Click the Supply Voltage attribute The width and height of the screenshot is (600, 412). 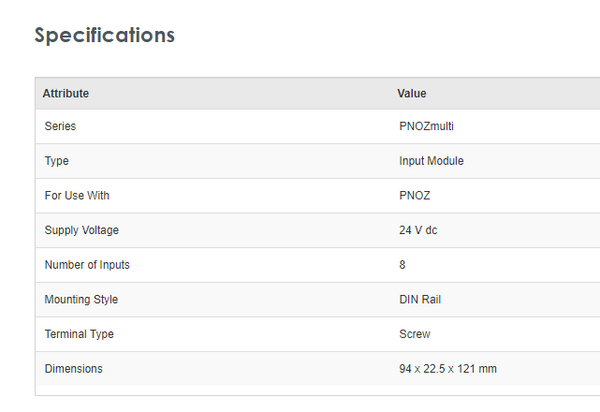point(81,230)
